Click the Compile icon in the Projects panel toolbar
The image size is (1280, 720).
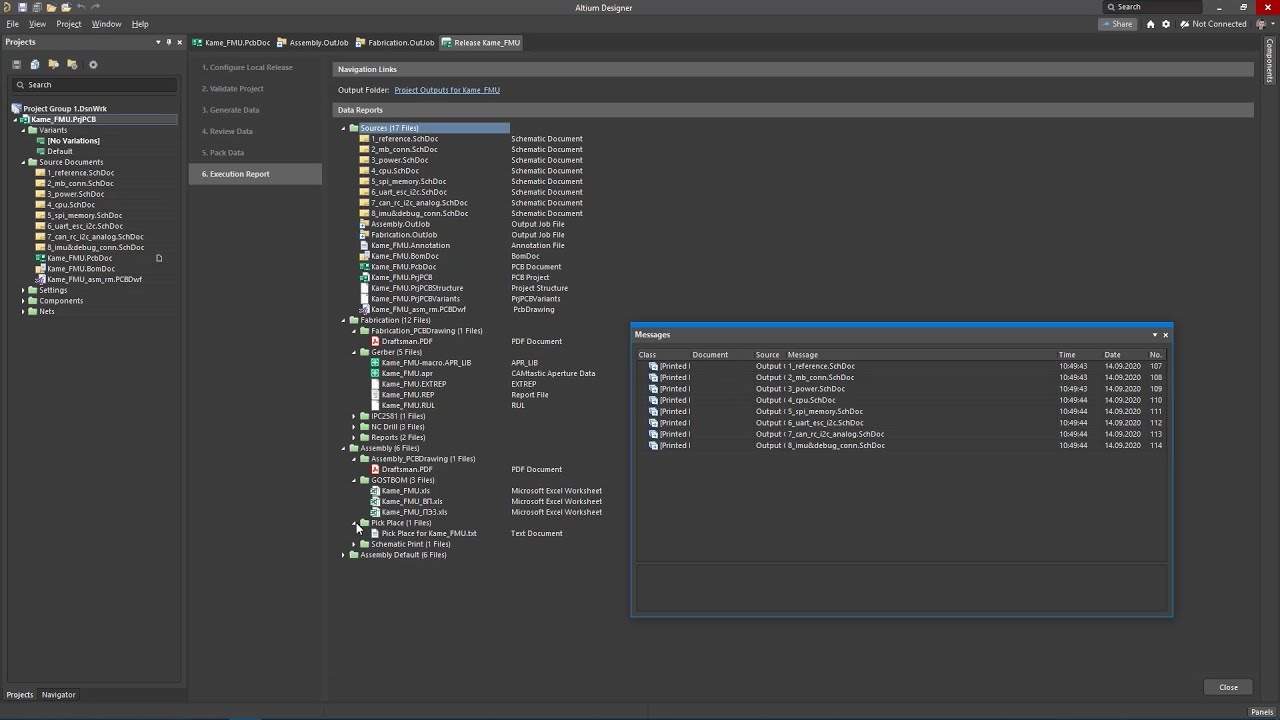click(35, 64)
